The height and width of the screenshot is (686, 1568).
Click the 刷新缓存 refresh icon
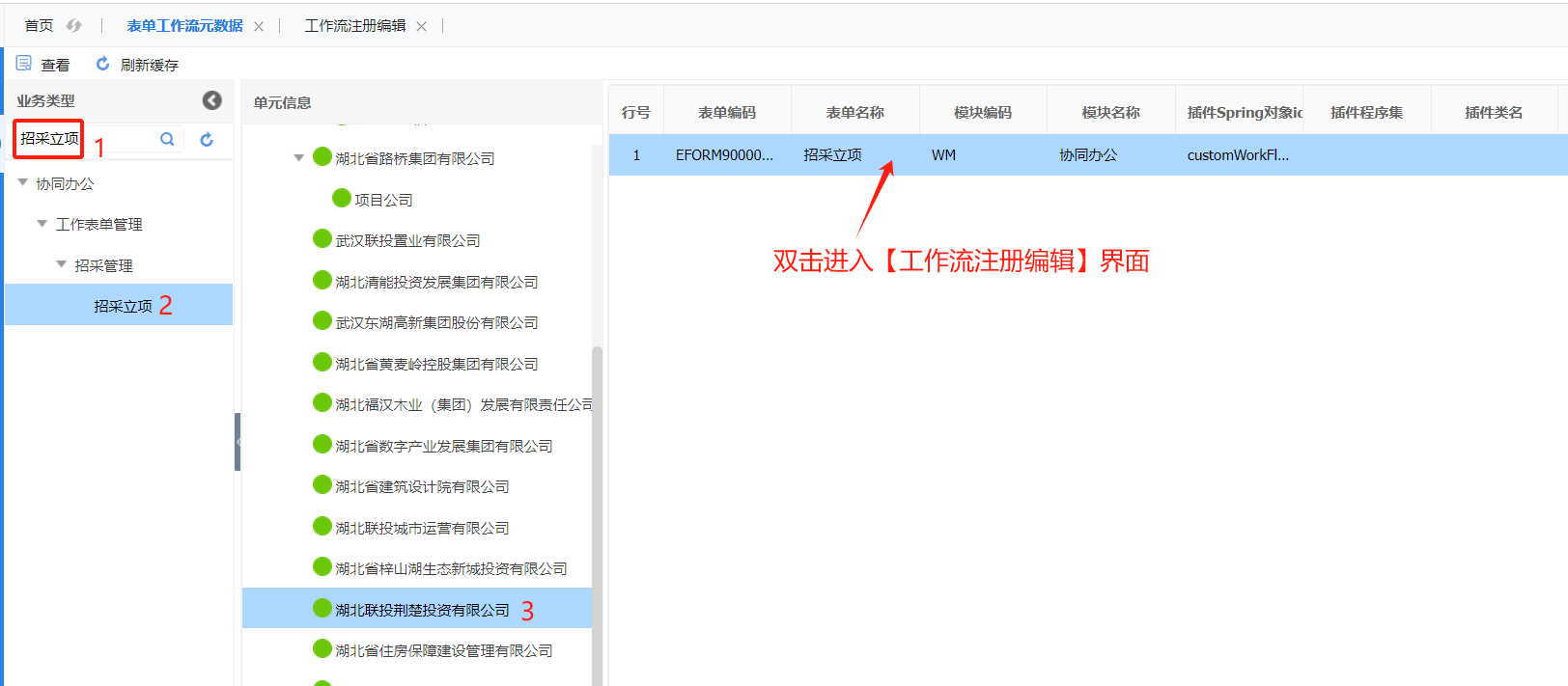click(102, 64)
